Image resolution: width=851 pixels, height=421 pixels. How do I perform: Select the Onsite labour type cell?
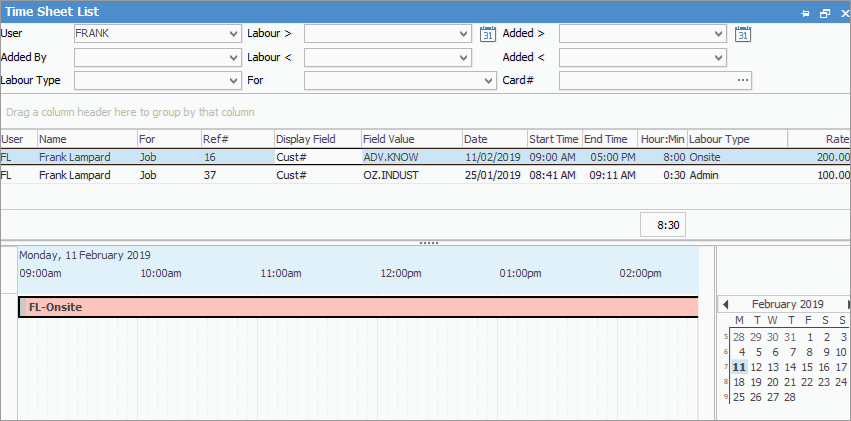[738, 157]
